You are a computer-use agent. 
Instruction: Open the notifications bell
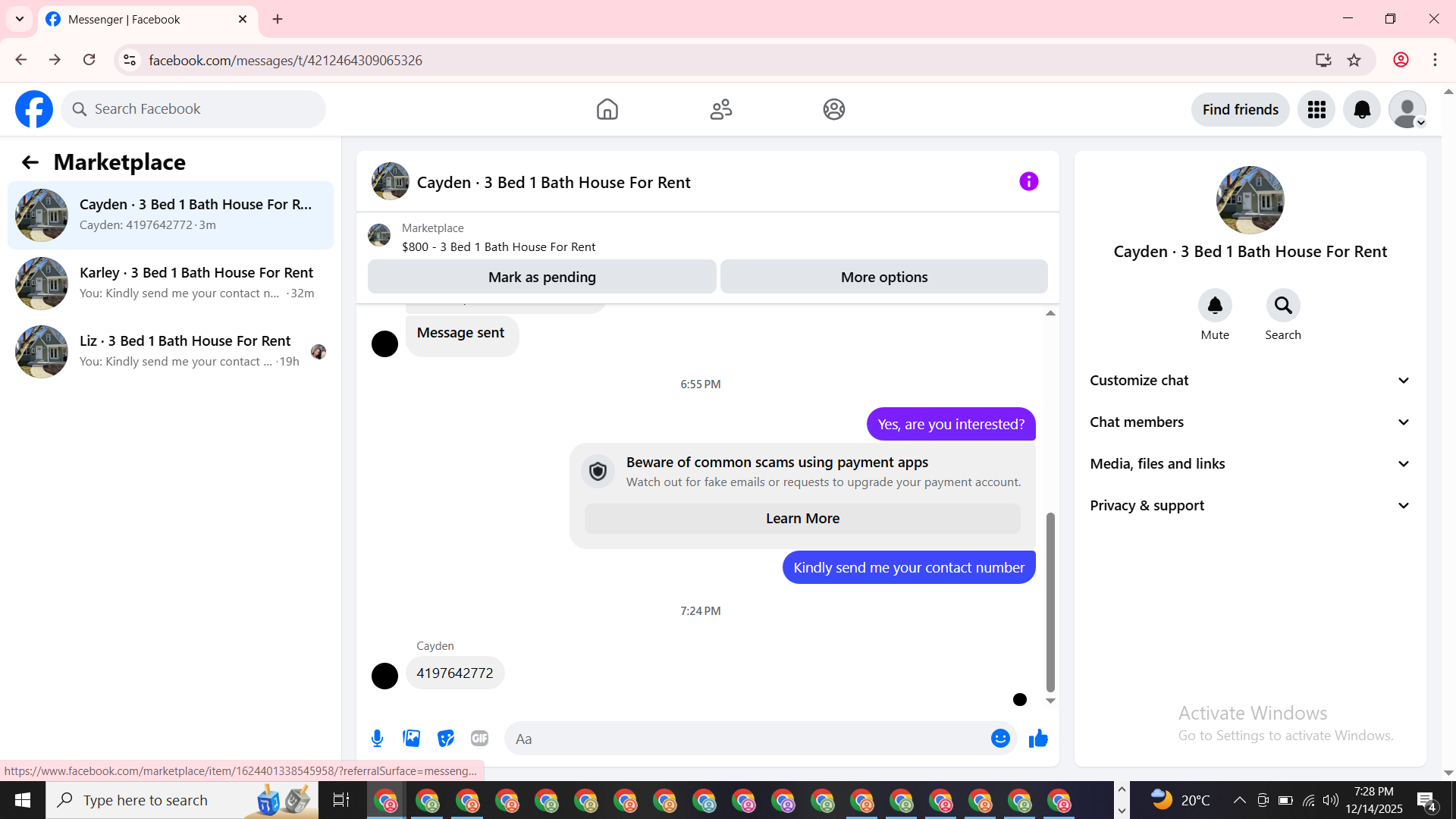click(1362, 110)
